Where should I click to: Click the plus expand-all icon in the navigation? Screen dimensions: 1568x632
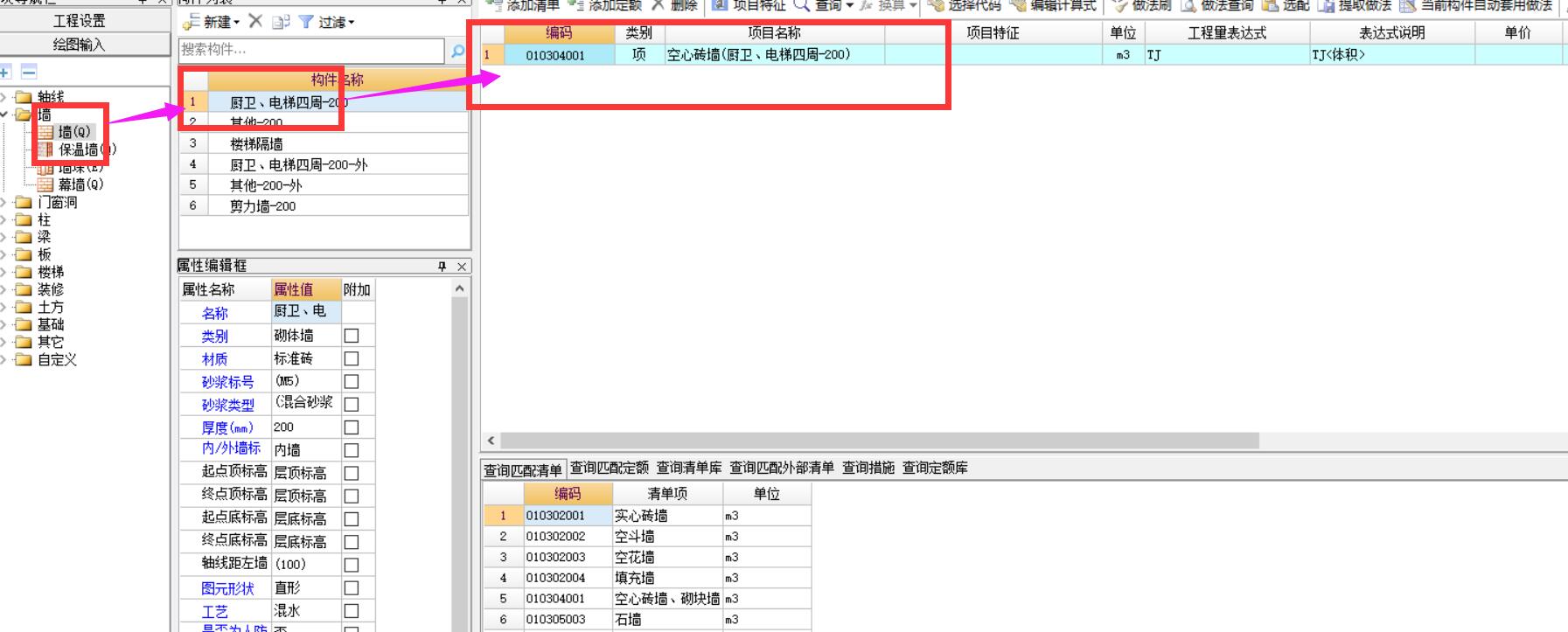click(x=5, y=73)
